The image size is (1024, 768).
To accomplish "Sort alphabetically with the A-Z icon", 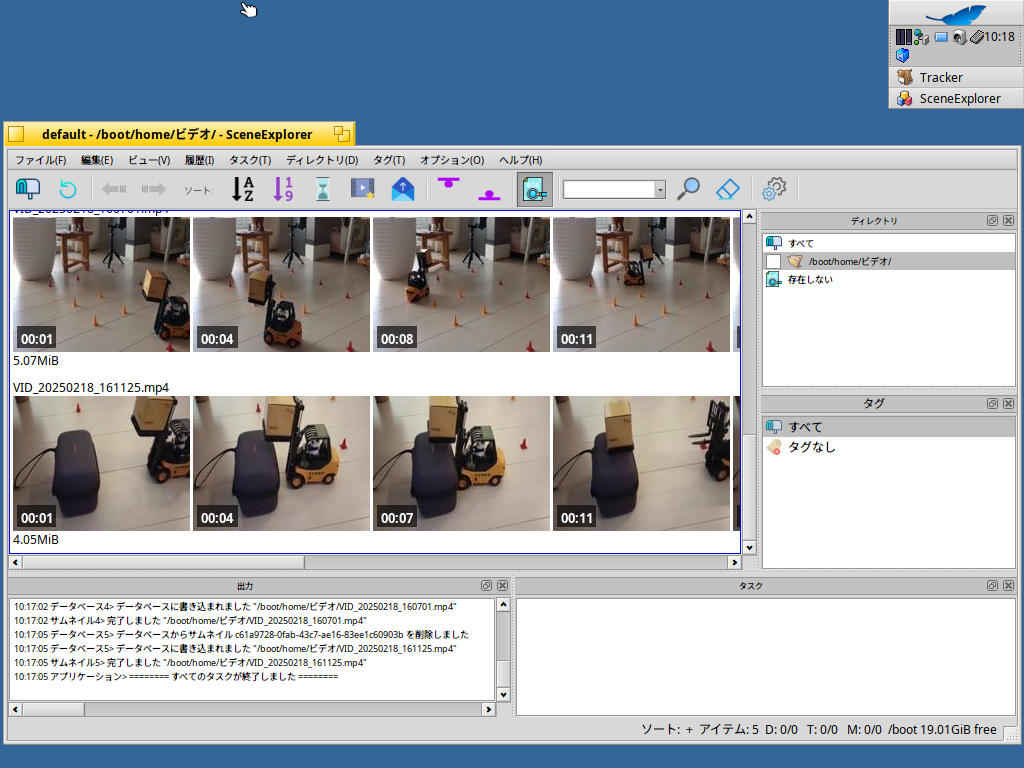I will pyautogui.click(x=244, y=189).
